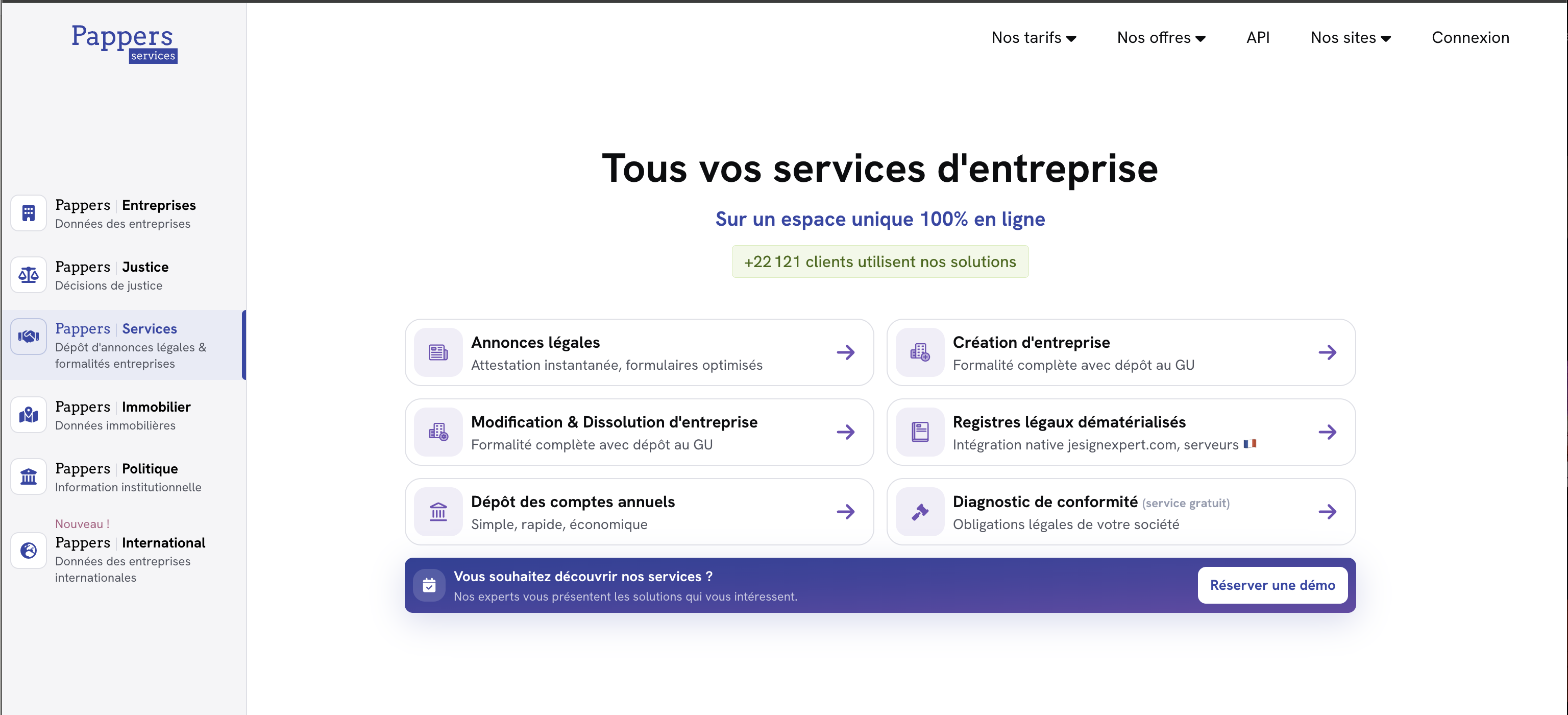Open the Annonces légales service card

(x=639, y=352)
